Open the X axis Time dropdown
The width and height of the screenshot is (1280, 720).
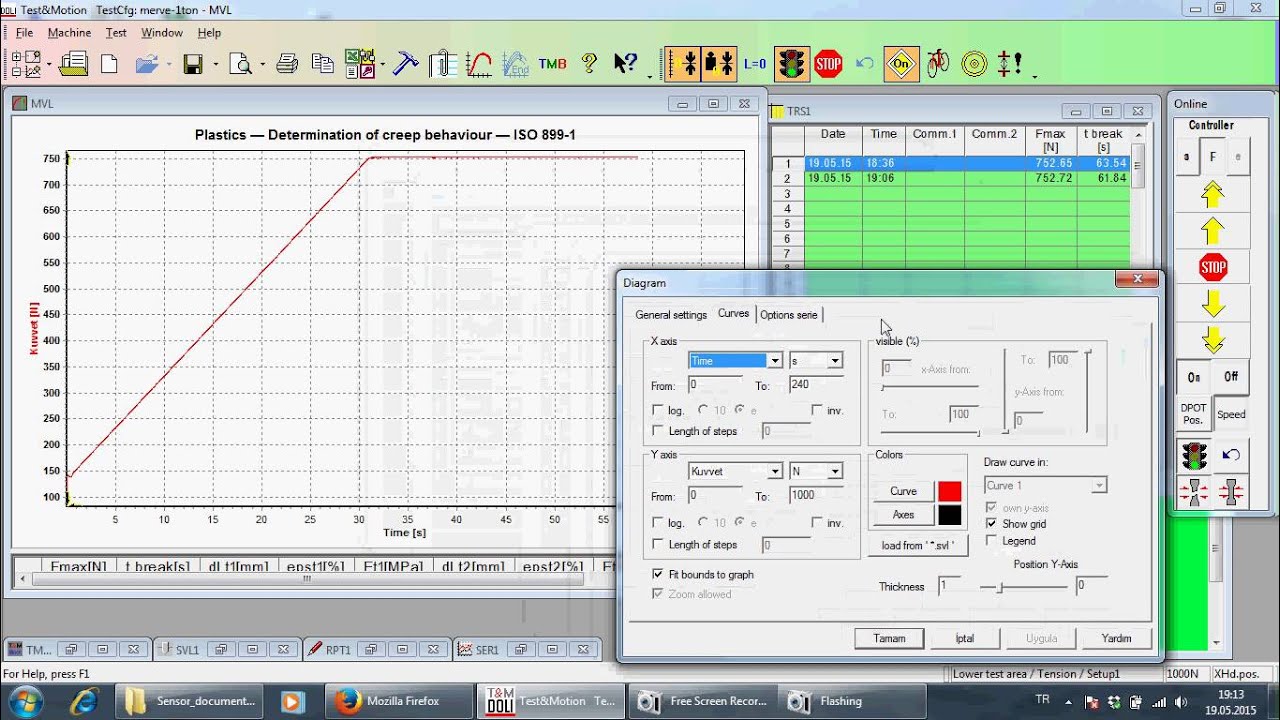774,361
